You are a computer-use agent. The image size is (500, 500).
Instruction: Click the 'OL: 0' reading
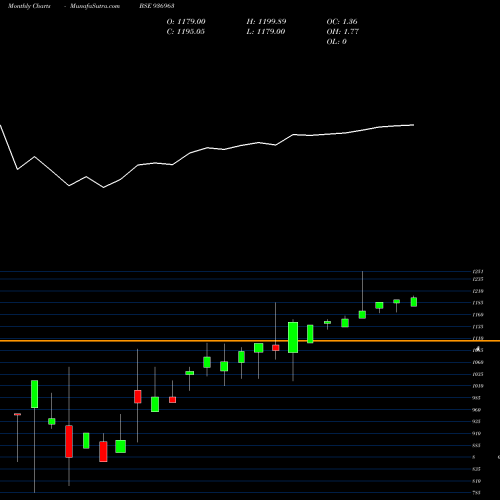[336, 42]
